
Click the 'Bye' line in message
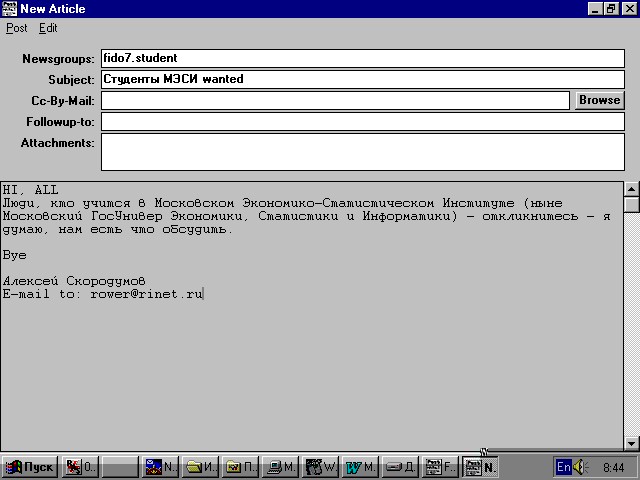pos(15,255)
